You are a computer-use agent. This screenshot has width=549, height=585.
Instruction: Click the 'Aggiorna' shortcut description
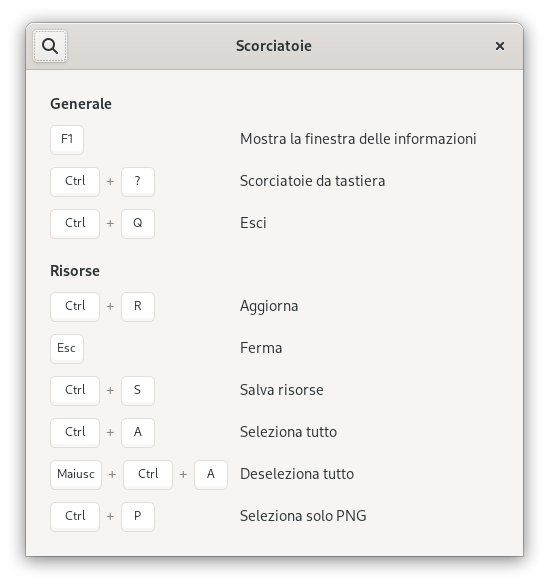pyautogui.click(x=269, y=306)
